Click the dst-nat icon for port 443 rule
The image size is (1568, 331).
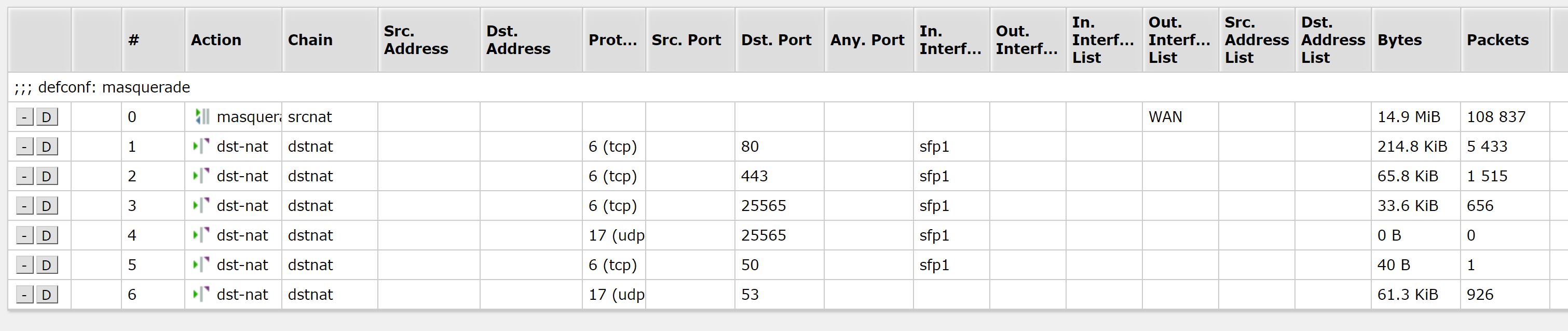point(201,176)
